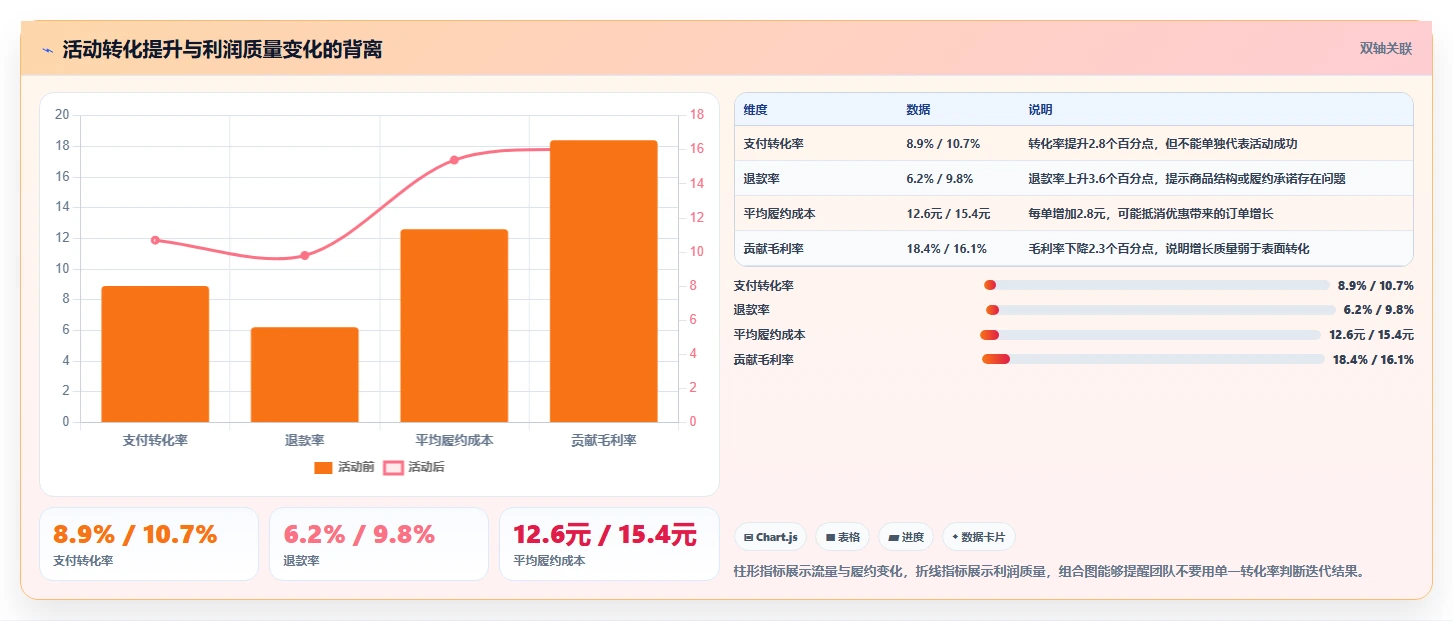The height and width of the screenshot is (621, 1453).
Task: Click the line point above 支付转化率 bar
Action: click(155, 240)
